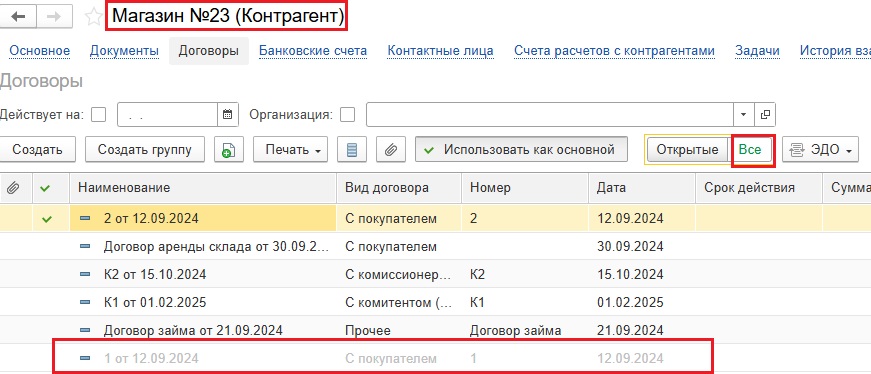Add Магазин №23 to favorites star
871x374 pixels.
pyautogui.click(x=93, y=17)
